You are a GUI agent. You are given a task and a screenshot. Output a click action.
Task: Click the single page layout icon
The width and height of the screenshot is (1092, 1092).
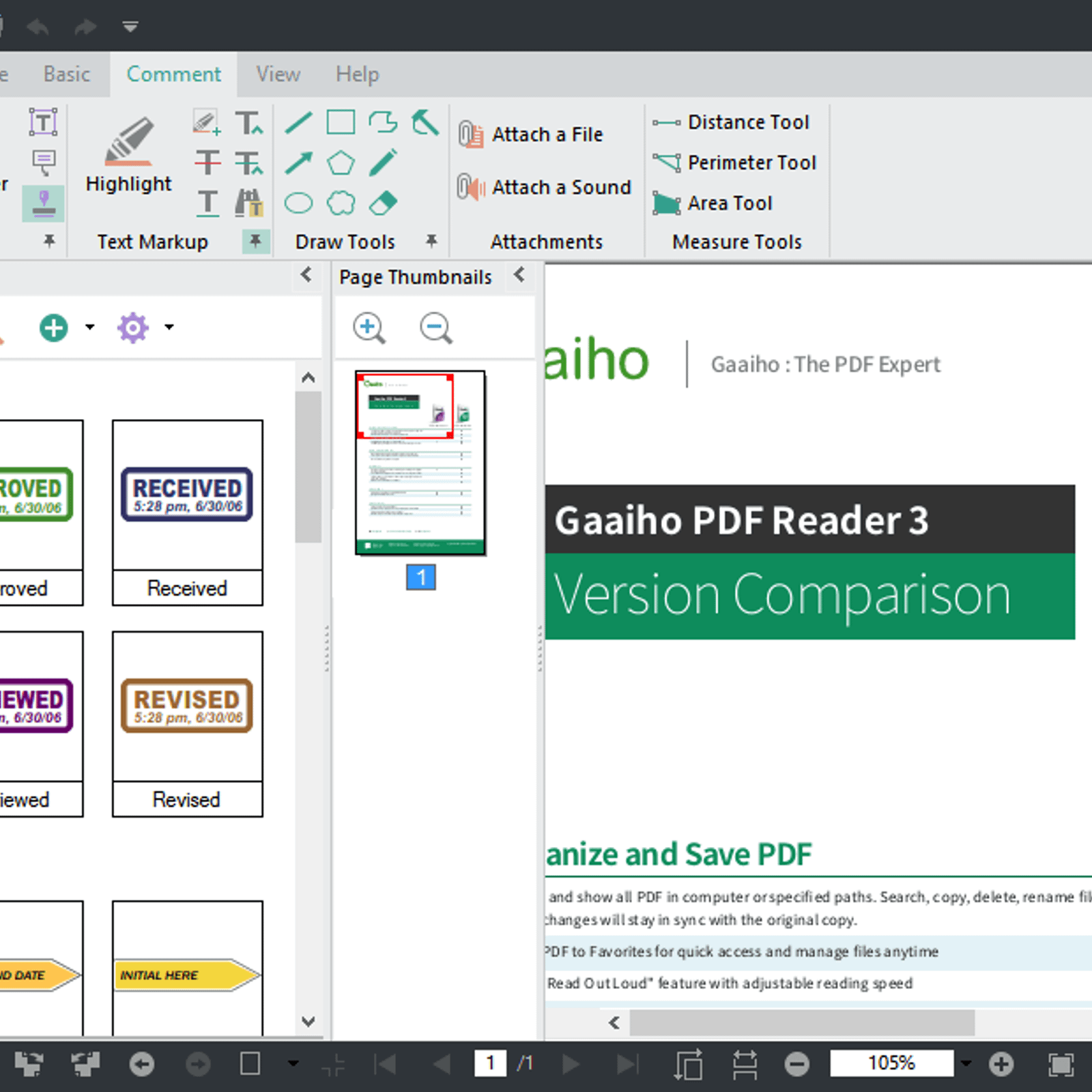(x=250, y=1064)
